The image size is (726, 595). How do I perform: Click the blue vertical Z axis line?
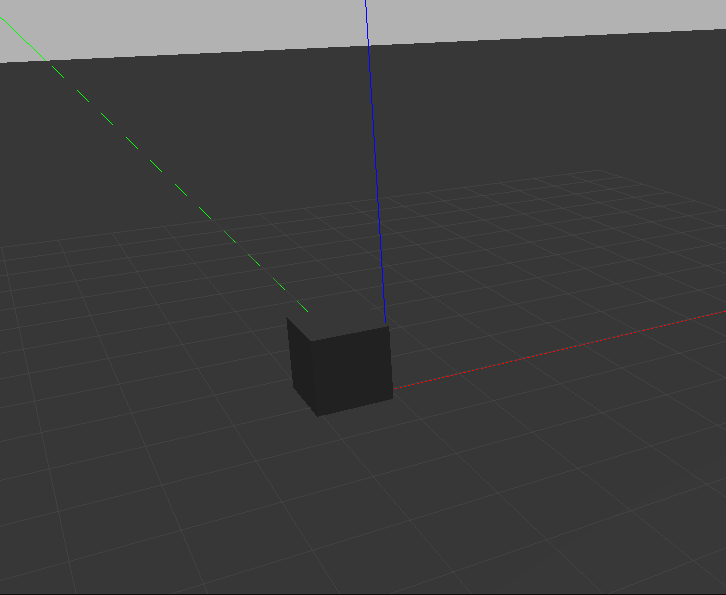376,162
